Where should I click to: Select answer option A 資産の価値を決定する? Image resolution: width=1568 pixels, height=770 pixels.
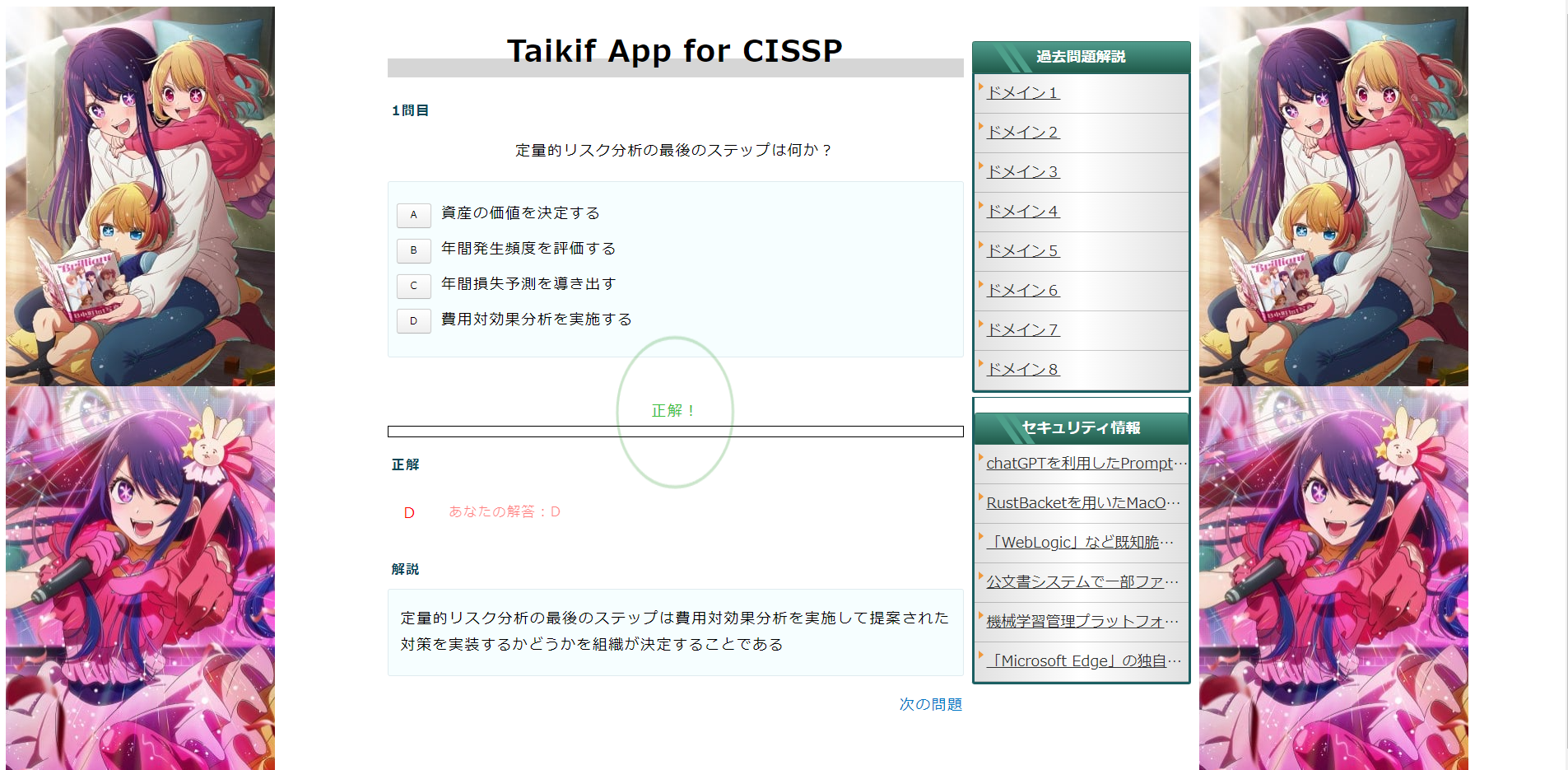[413, 215]
